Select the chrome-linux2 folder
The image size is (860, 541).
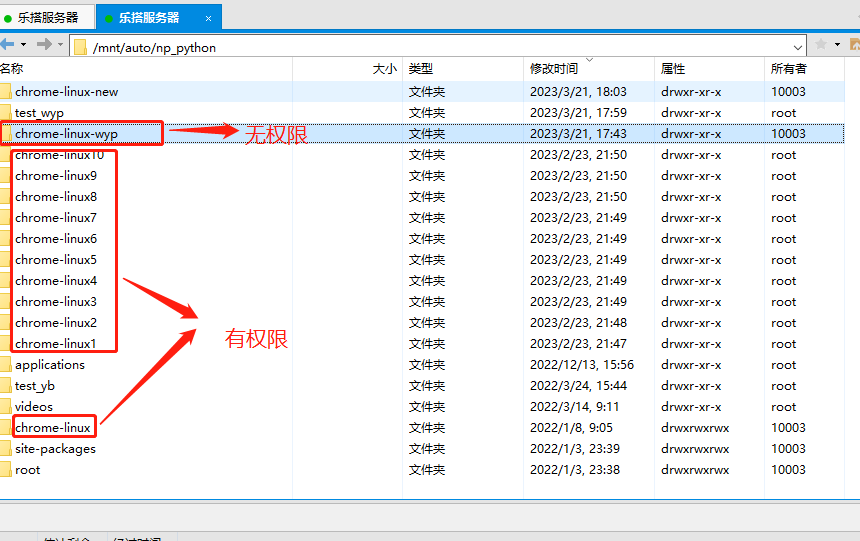coord(56,323)
